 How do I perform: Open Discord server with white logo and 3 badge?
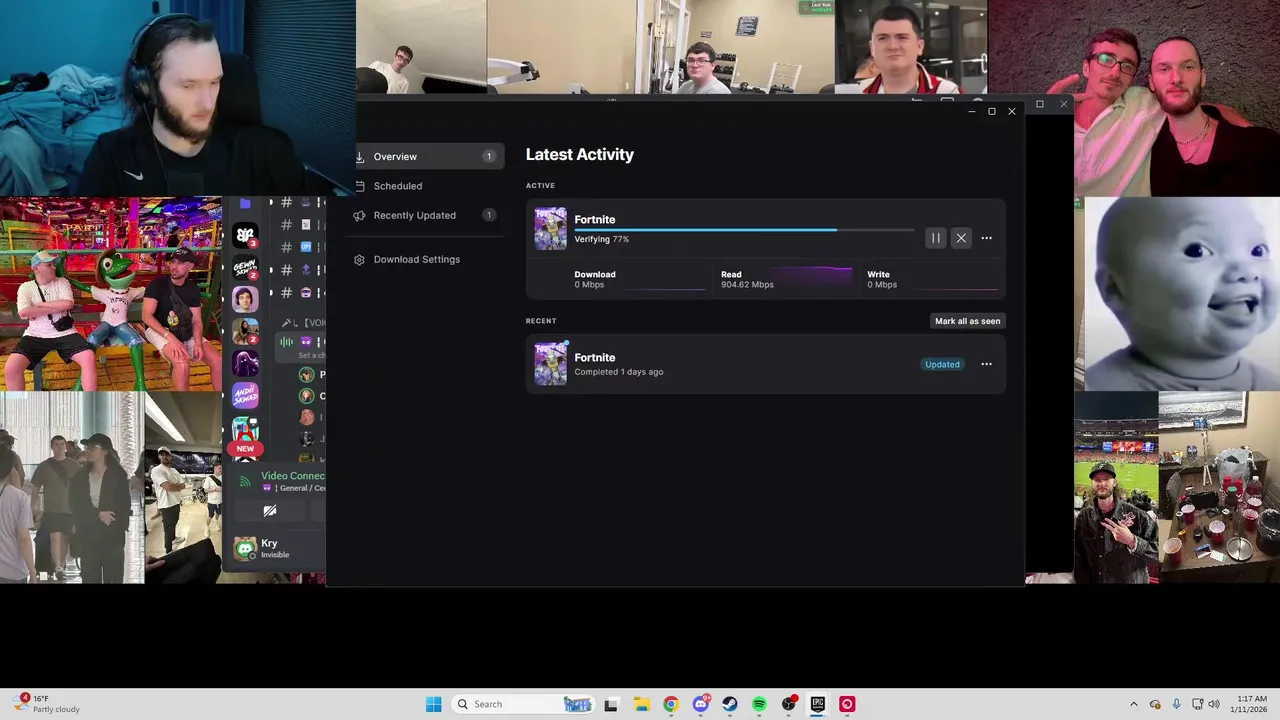[x=245, y=235]
